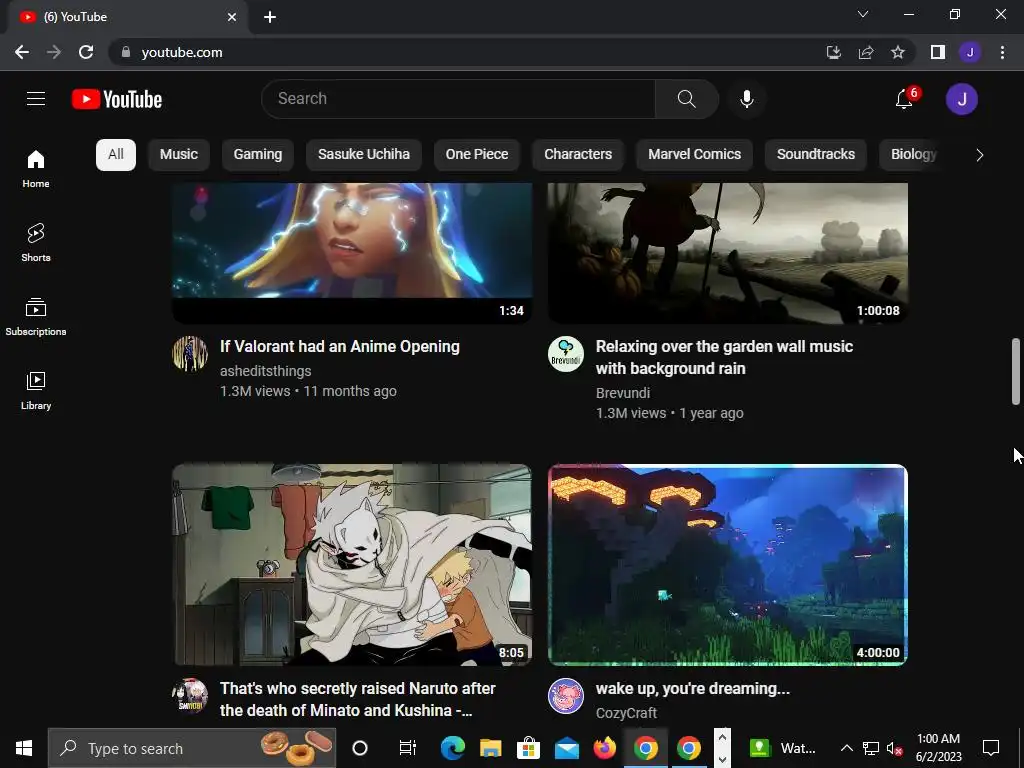The width and height of the screenshot is (1024, 768).
Task: Open the purple J account avatar on YouTube
Action: pos(961,99)
